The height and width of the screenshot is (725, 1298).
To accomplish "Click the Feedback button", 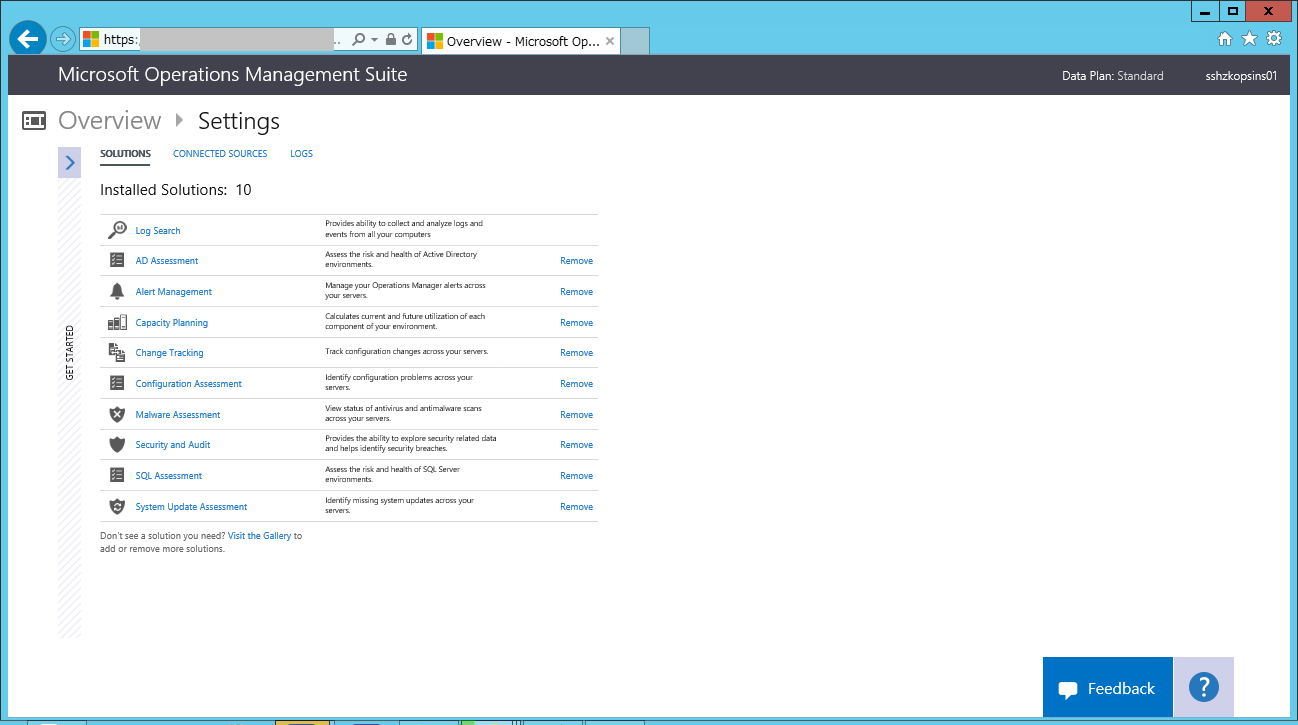I will pos(1107,687).
